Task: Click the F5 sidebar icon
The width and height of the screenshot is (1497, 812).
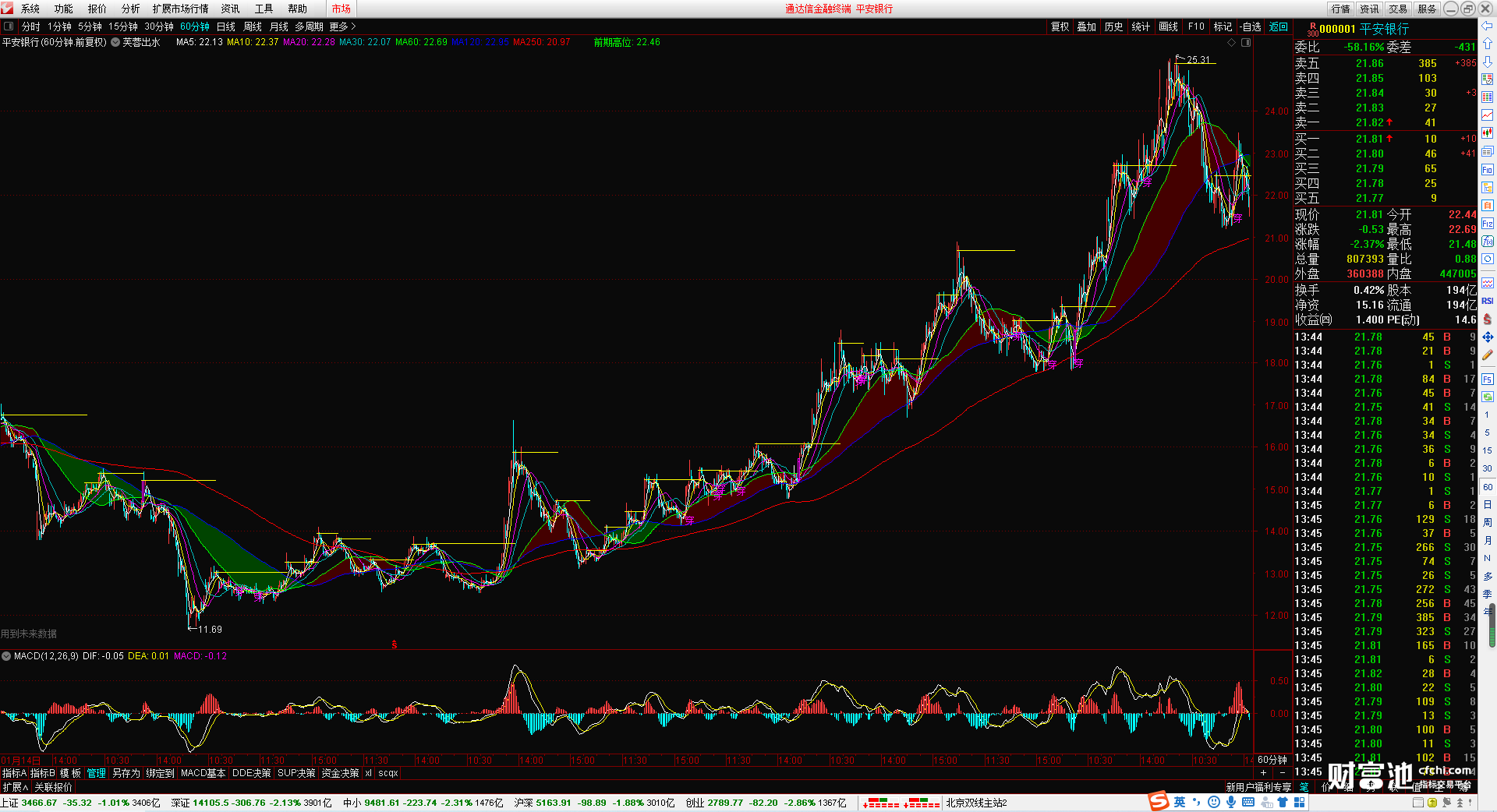Action: [x=1488, y=380]
